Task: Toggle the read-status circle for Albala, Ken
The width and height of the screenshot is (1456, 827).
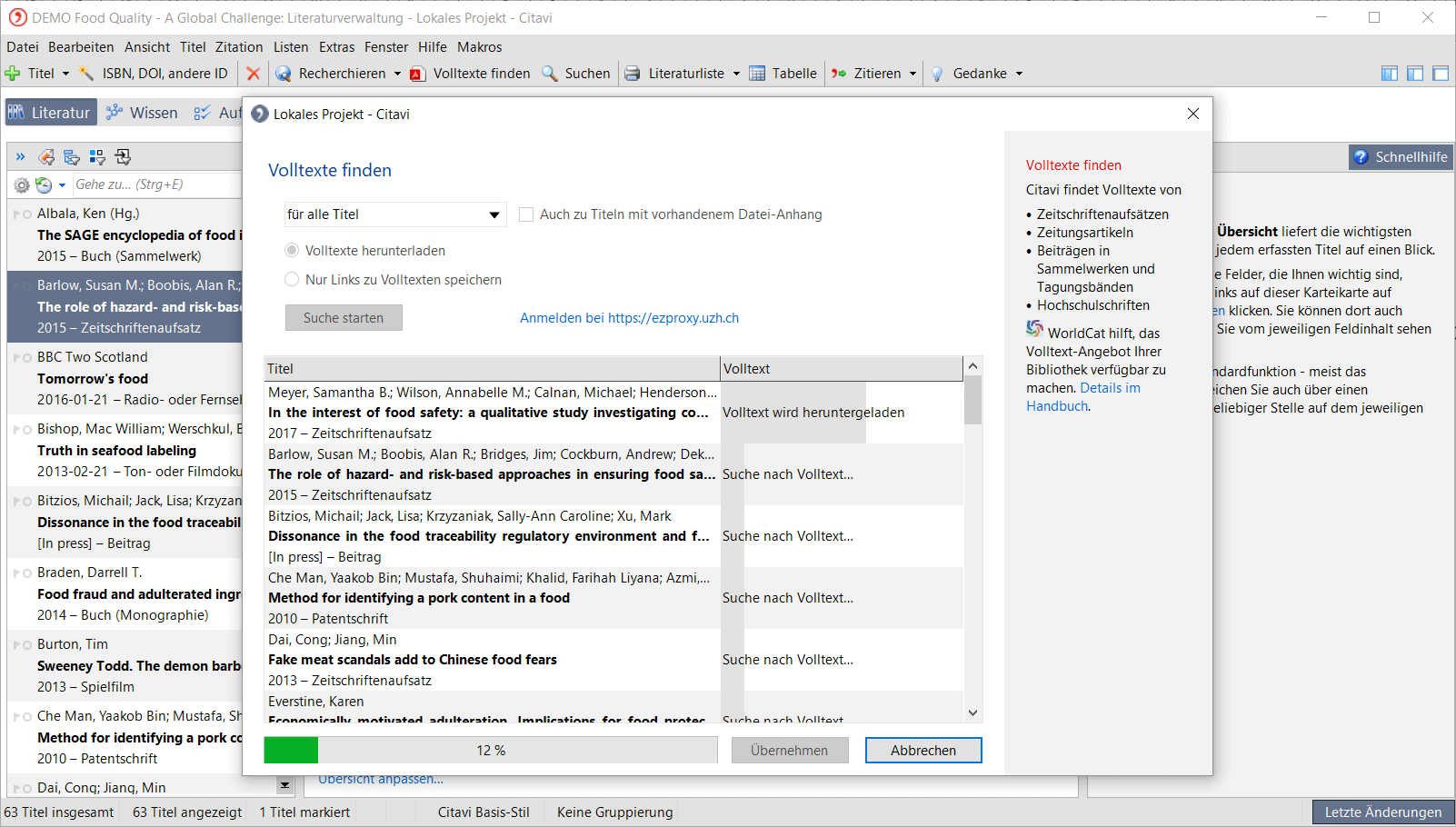Action: (27, 214)
